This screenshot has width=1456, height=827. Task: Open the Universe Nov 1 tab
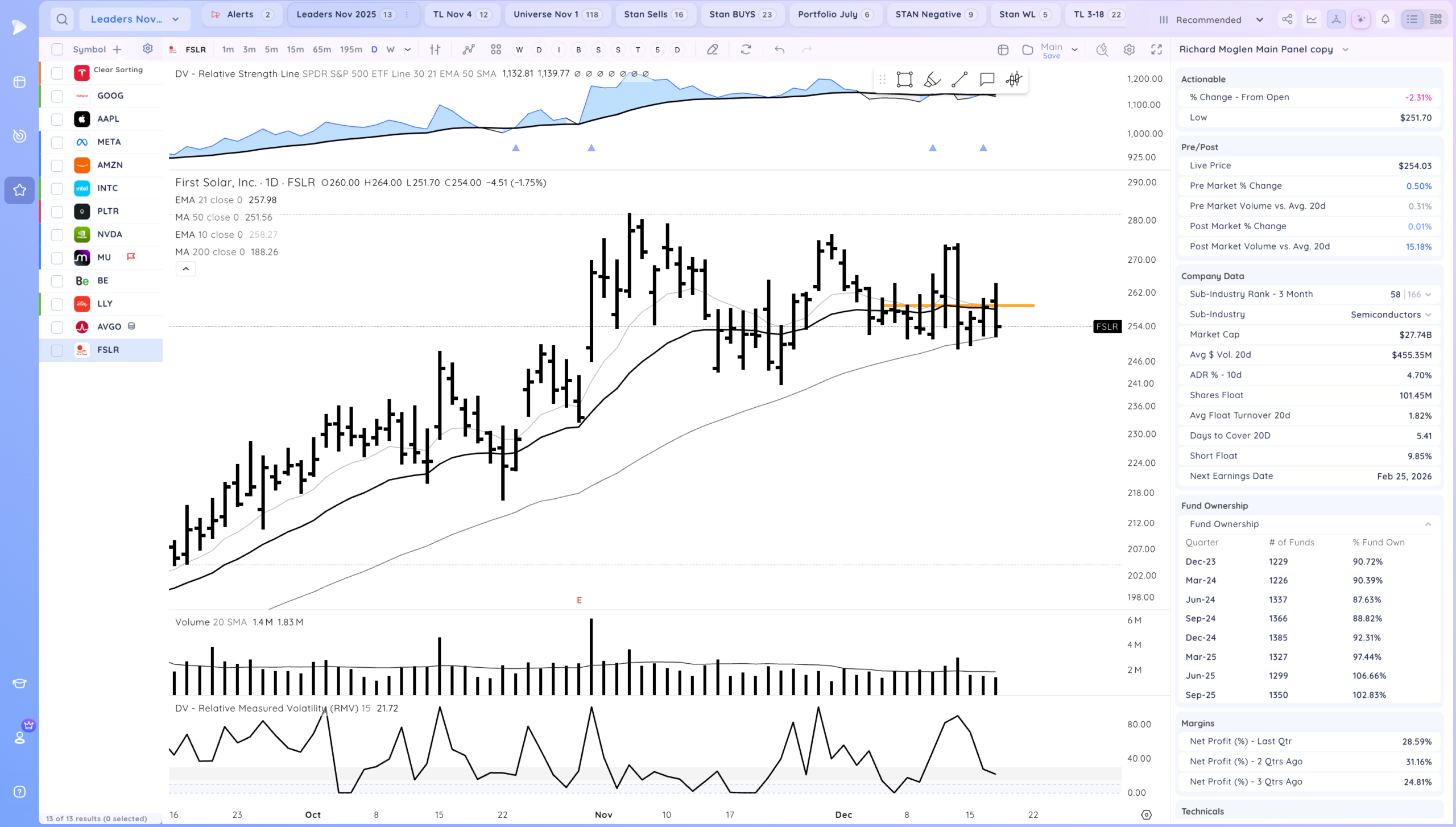point(557,15)
